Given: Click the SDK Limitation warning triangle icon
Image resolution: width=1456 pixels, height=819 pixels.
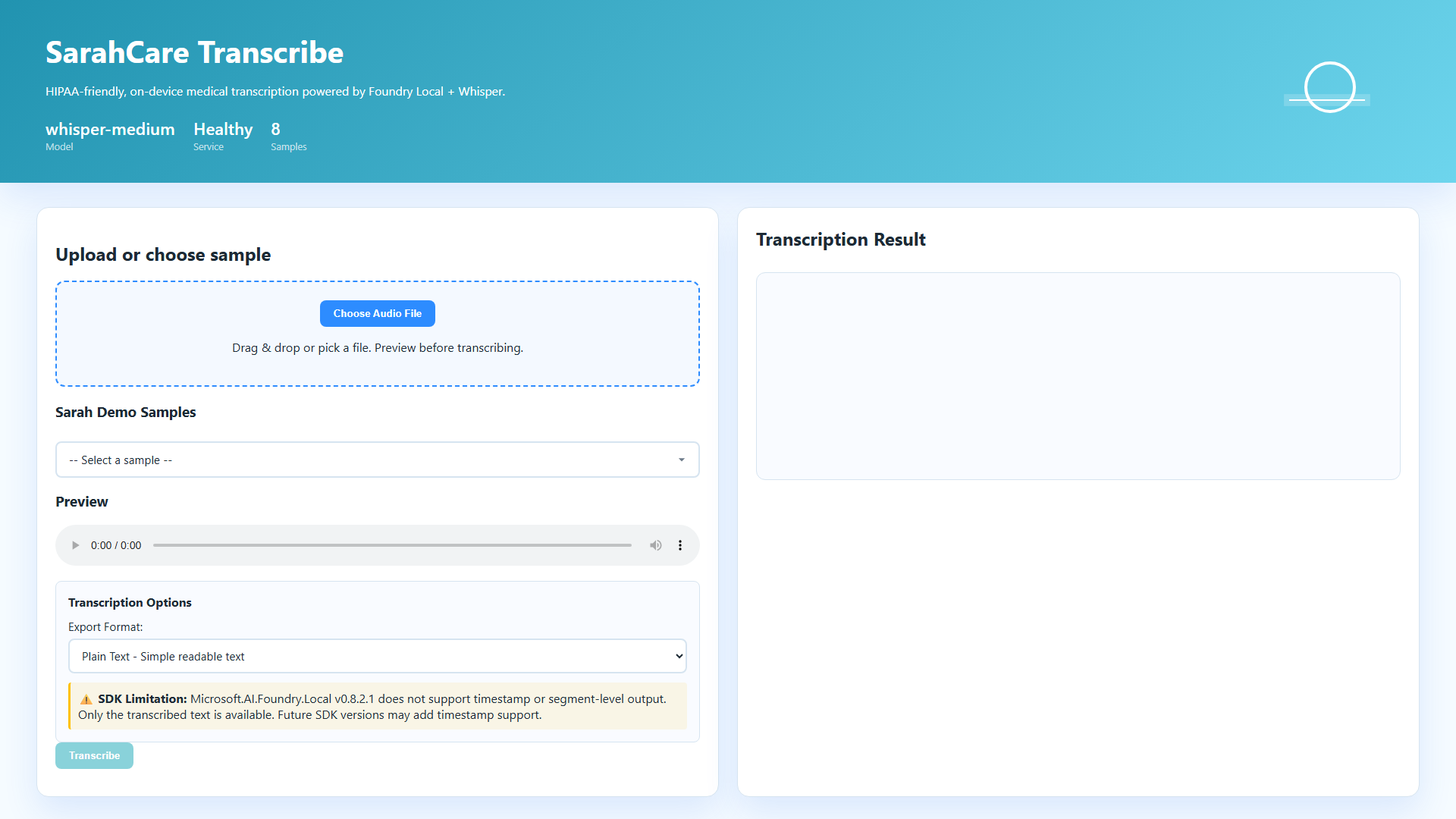Looking at the screenshot, I should [86, 699].
